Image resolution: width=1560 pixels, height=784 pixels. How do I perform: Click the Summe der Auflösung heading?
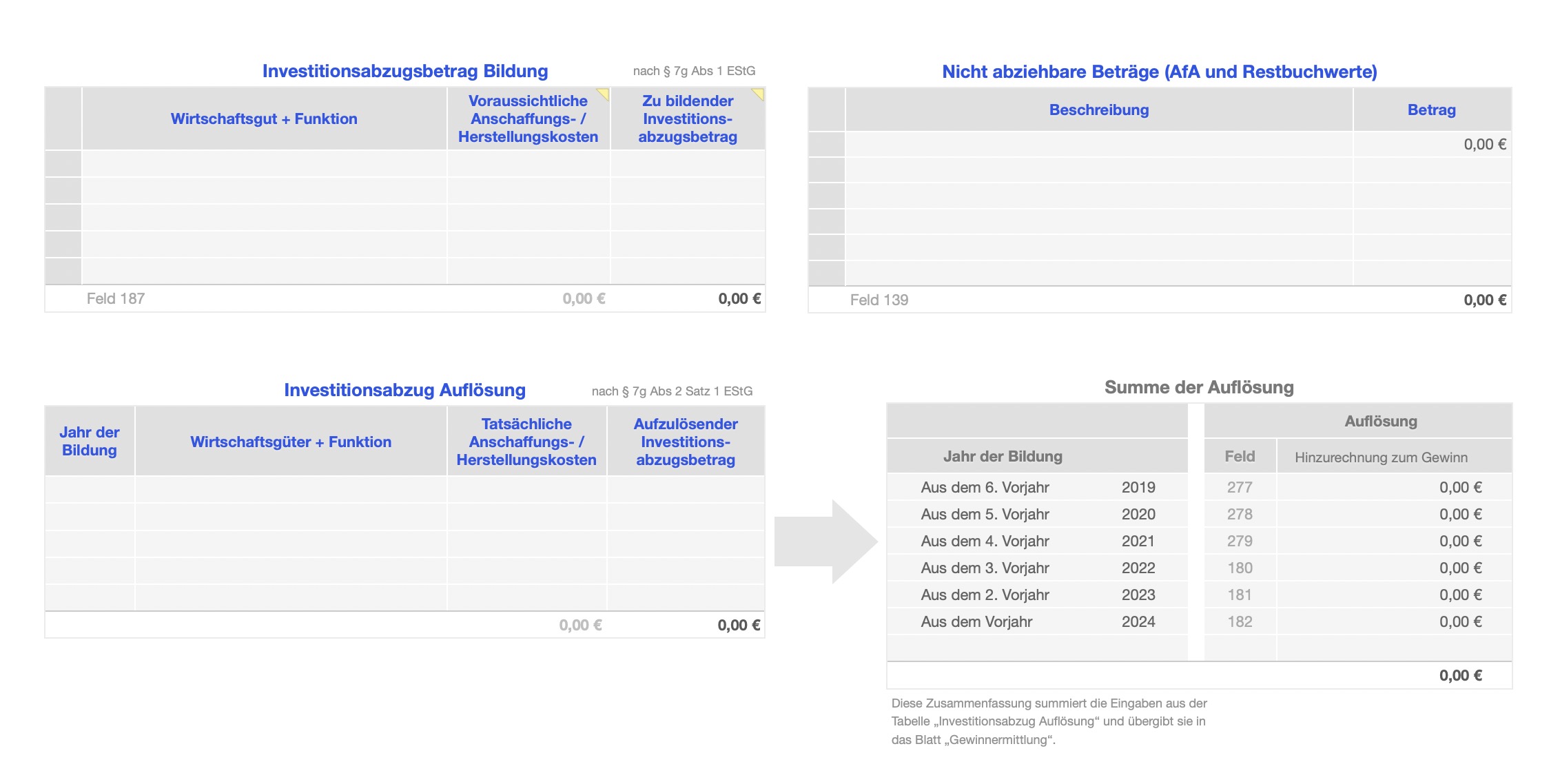pyautogui.click(x=1199, y=387)
